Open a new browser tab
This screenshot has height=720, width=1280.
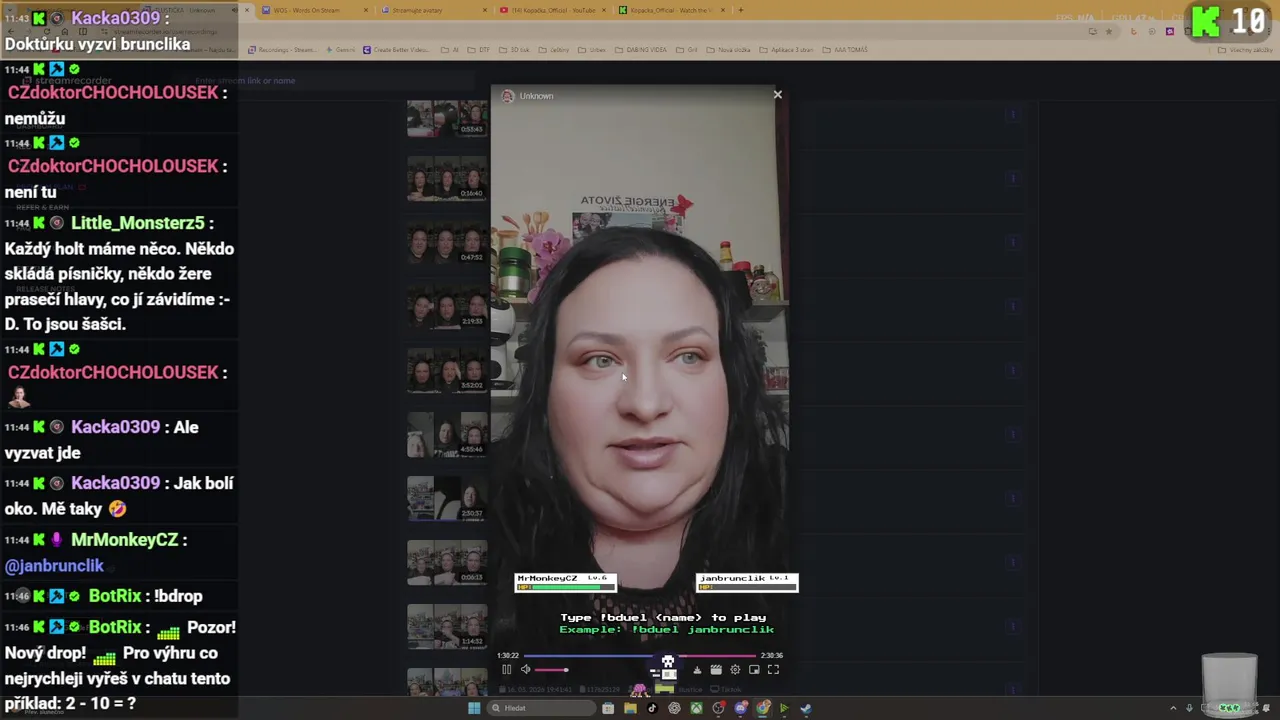pos(740,10)
